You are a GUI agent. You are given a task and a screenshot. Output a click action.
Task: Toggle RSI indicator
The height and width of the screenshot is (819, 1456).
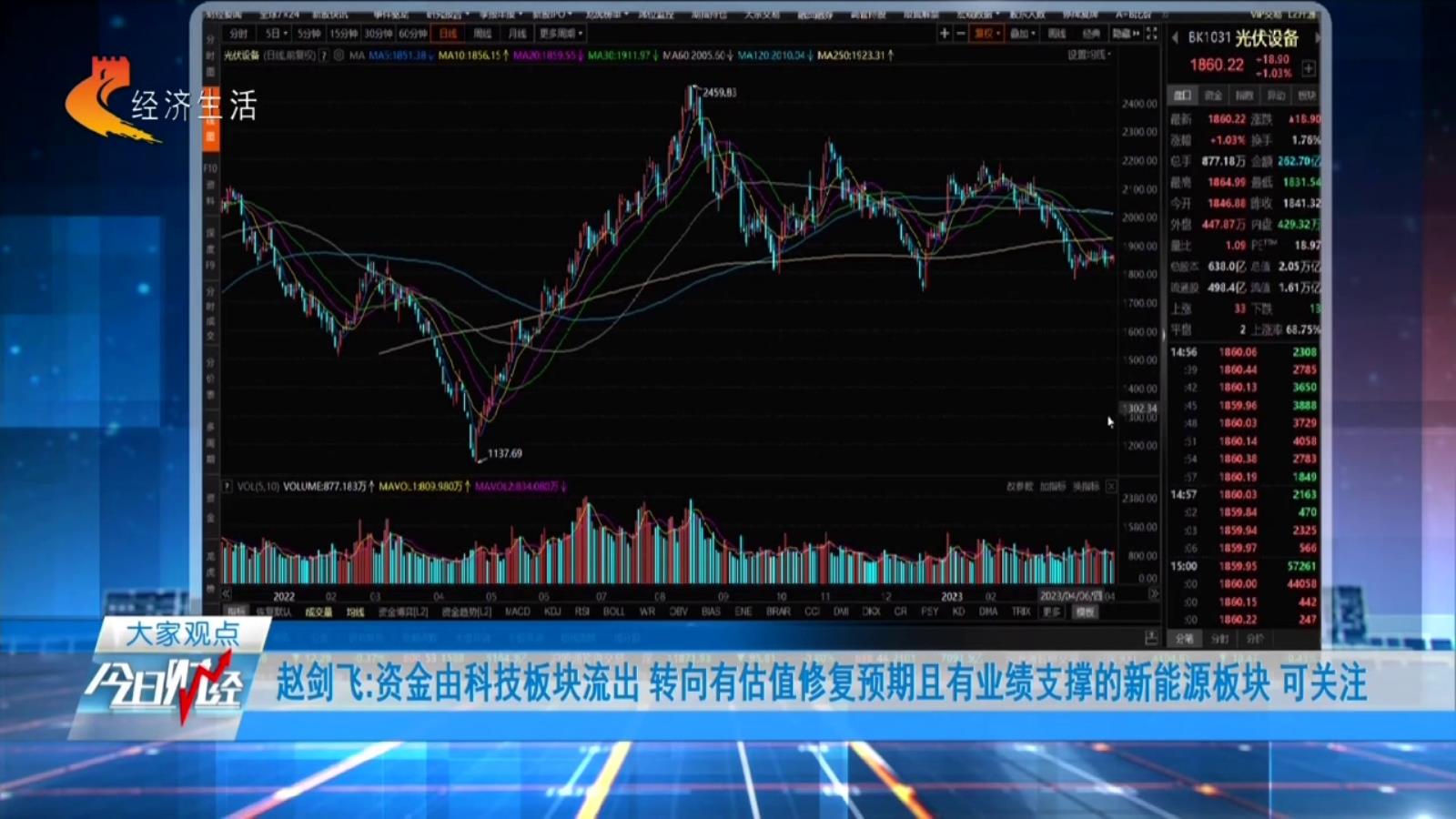tap(582, 612)
